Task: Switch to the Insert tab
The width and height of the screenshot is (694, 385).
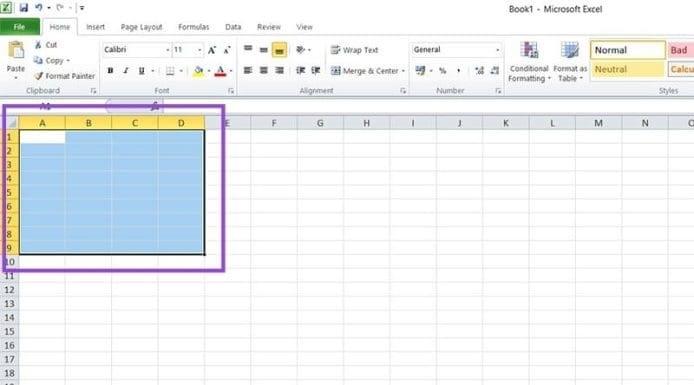Action: [x=95, y=27]
